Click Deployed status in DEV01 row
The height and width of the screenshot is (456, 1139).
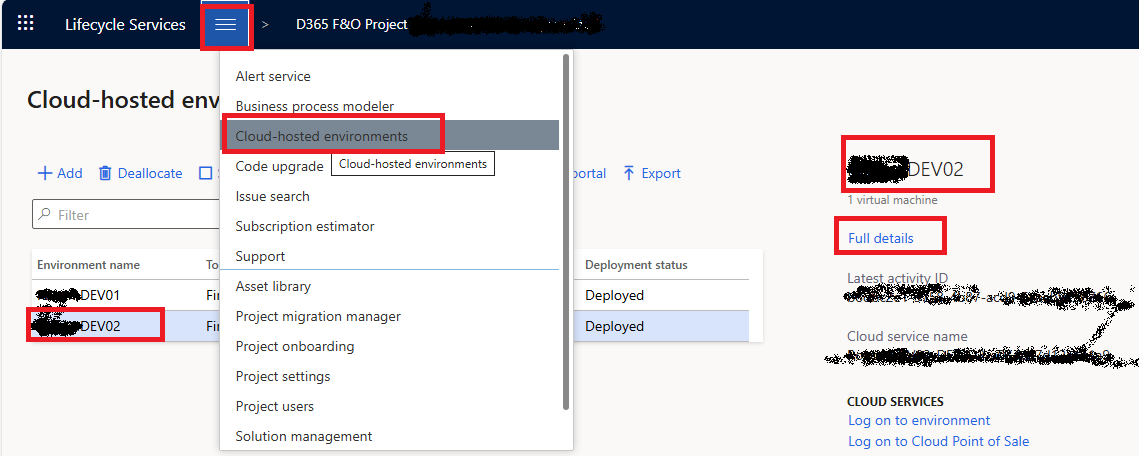[x=615, y=296]
